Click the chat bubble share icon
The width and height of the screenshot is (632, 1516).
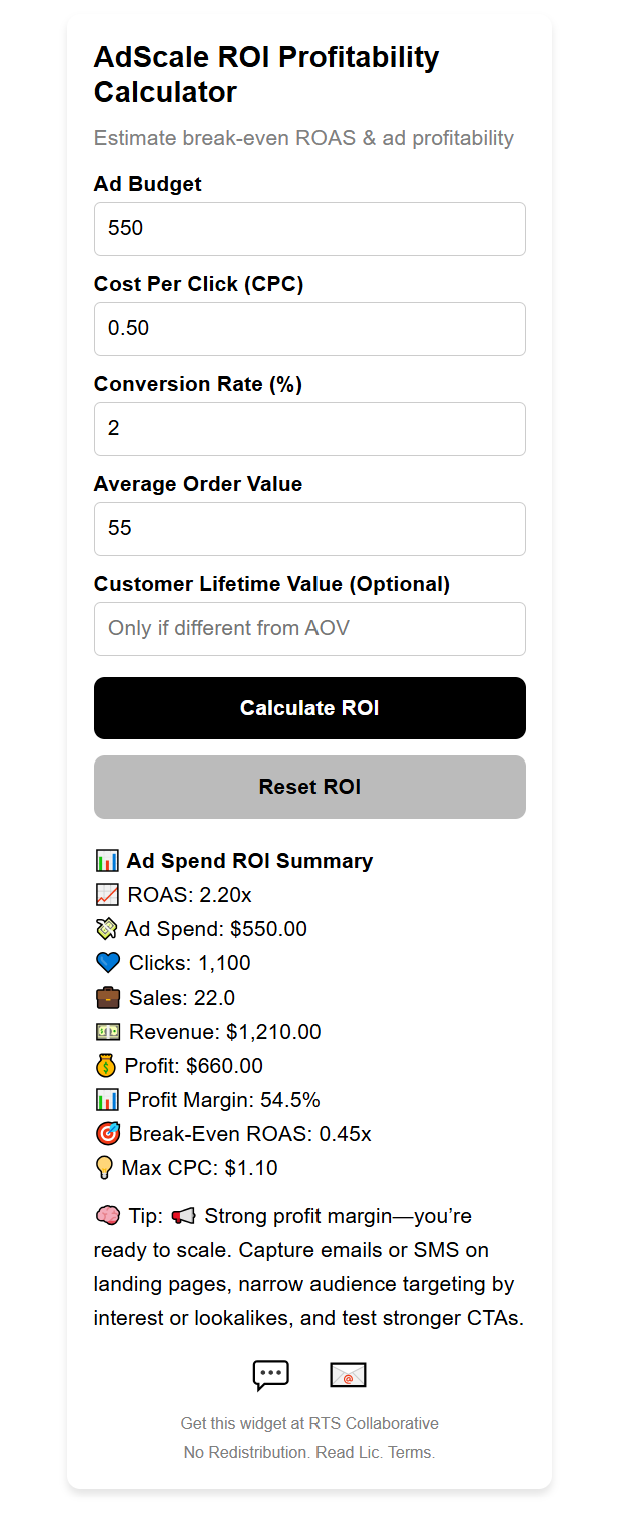(270, 1374)
